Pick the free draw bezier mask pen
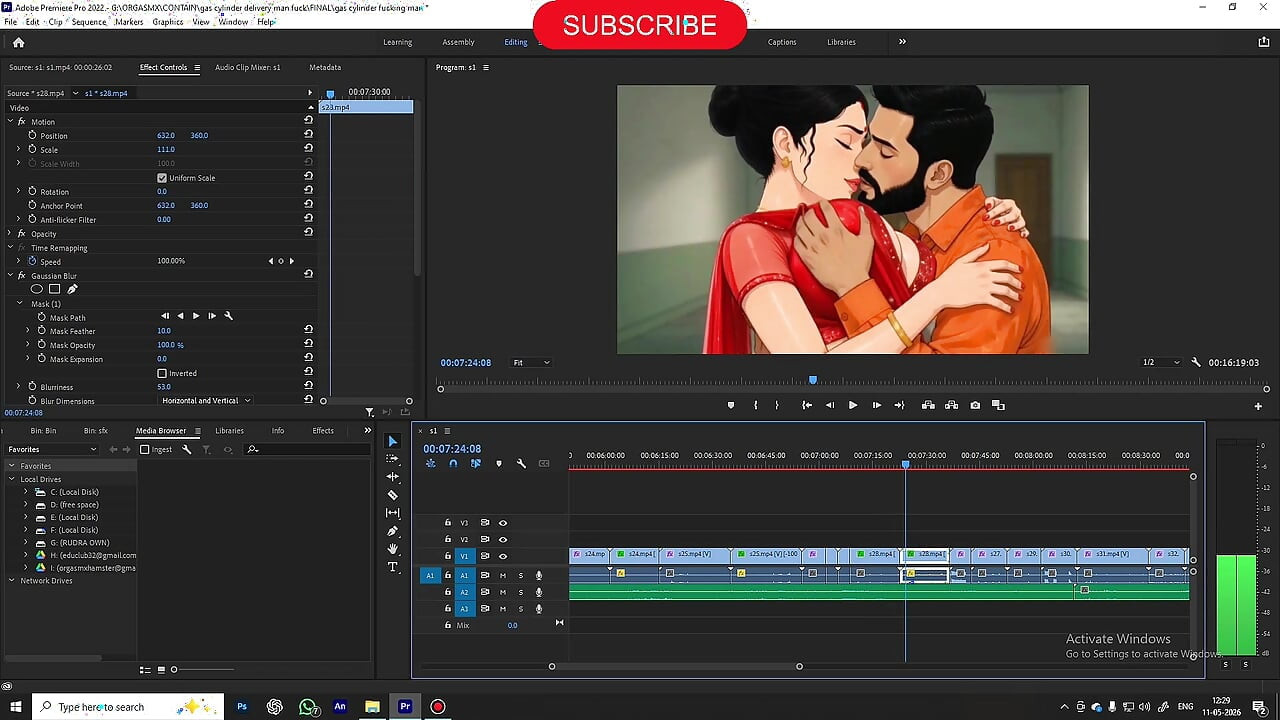 72,289
